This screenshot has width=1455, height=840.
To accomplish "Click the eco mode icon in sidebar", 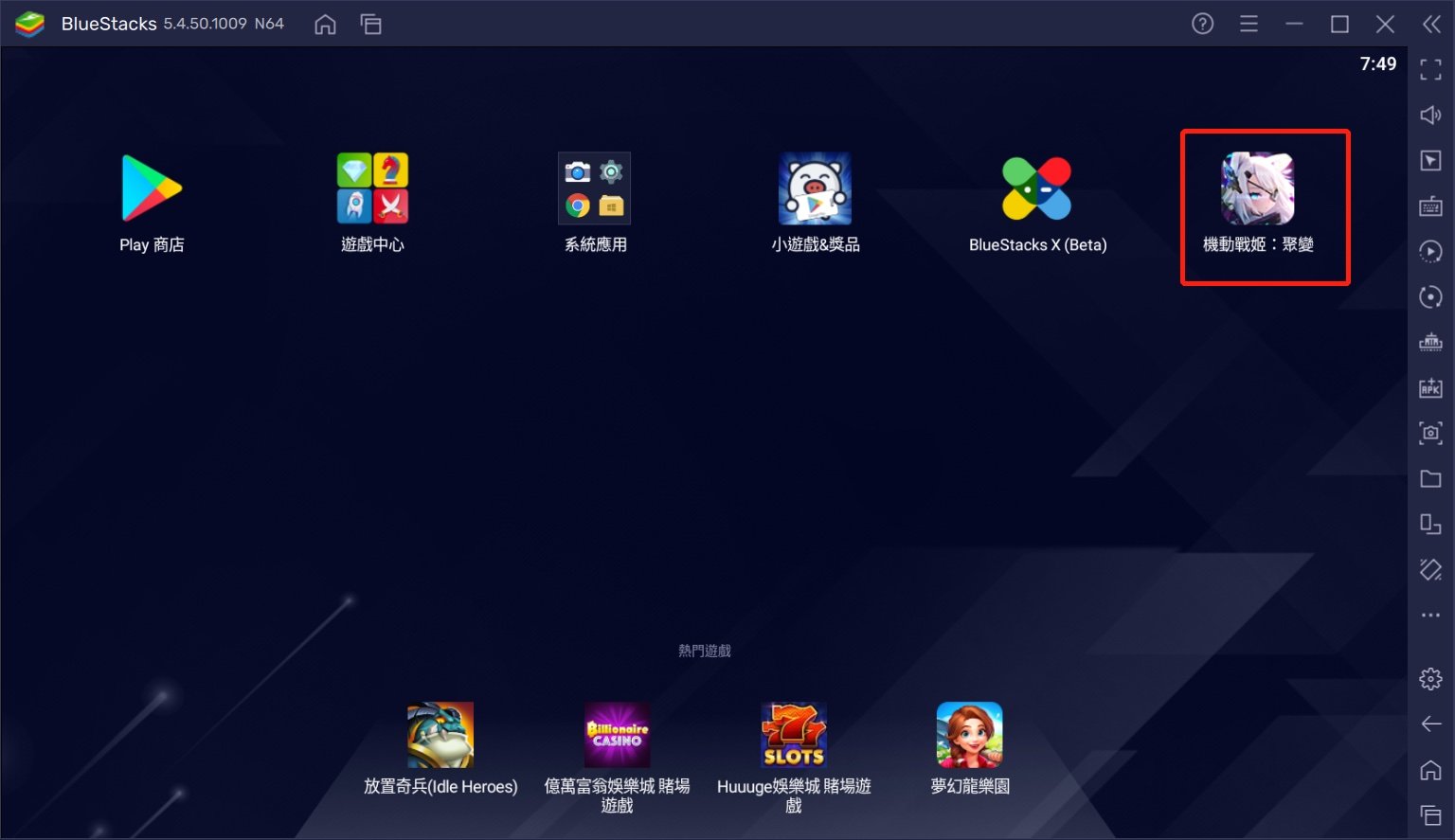I will pos(1431,569).
